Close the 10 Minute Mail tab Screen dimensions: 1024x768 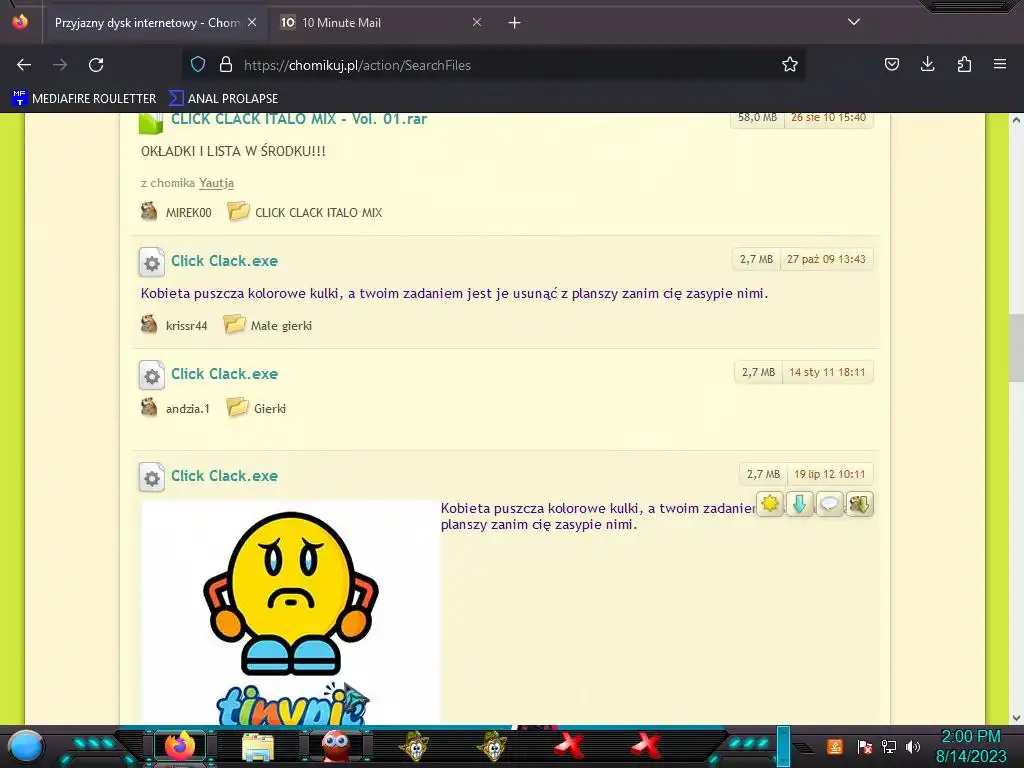point(477,23)
